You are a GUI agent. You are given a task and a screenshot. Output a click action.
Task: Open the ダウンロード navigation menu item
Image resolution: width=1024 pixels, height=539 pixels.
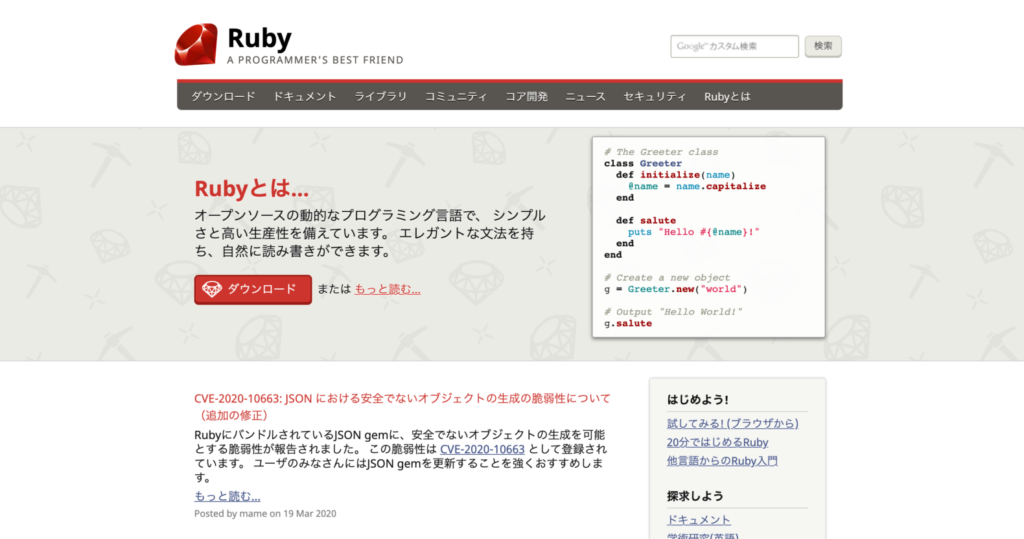coord(223,97)
